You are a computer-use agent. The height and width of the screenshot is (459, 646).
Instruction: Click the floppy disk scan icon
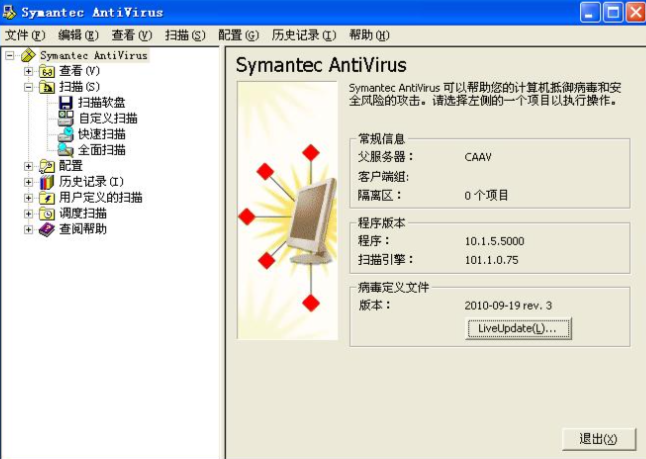pyautogui.click(x=65, y=103)
